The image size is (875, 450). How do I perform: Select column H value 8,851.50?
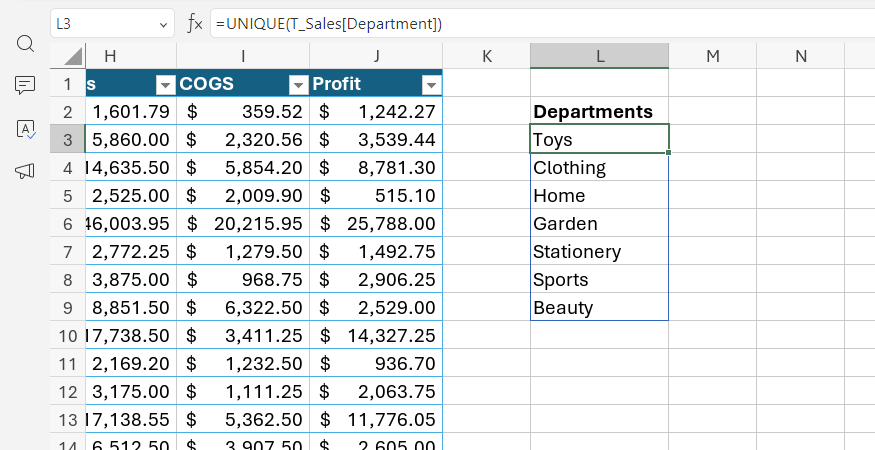pyautogui.click(x=131, y=307)
